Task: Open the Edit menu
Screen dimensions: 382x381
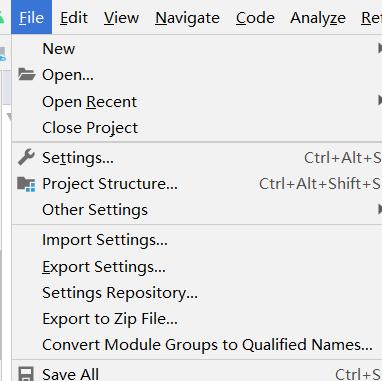Action: (74, 17)
